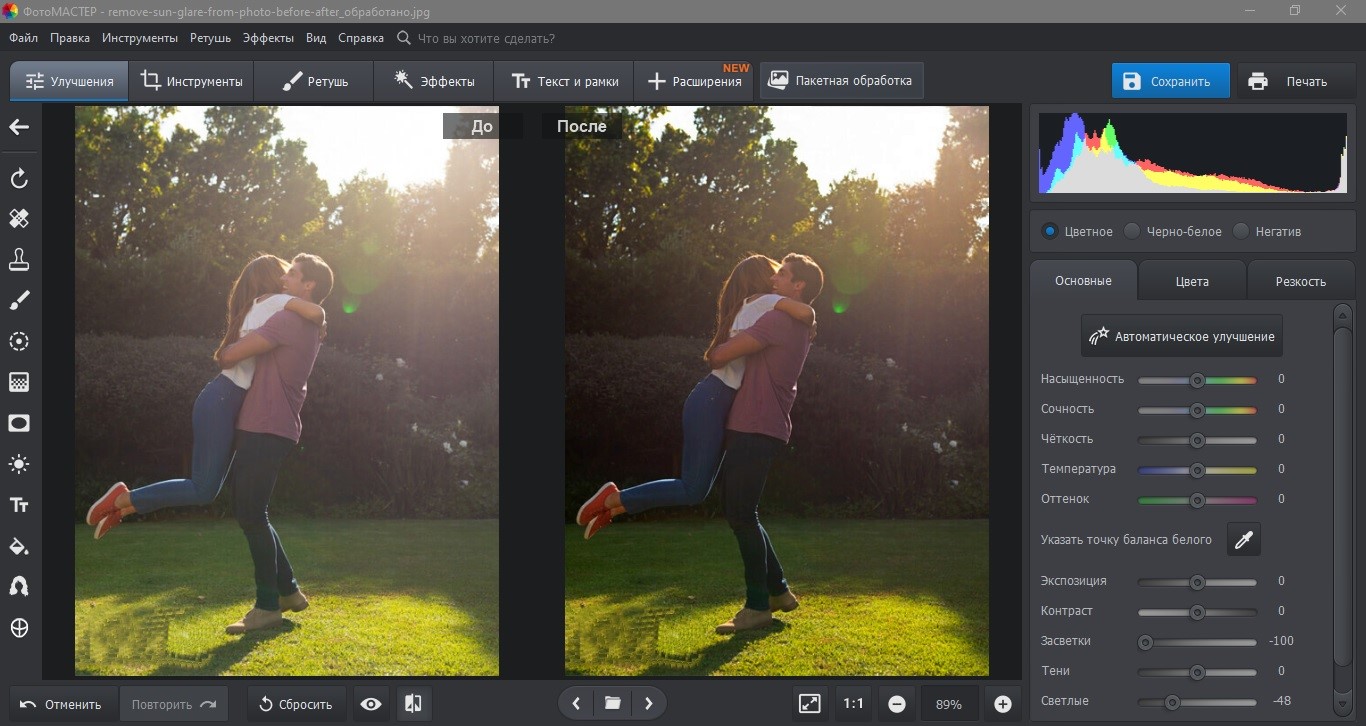
Task: Open the Инструменты section tab
Action: click(191, 81)
